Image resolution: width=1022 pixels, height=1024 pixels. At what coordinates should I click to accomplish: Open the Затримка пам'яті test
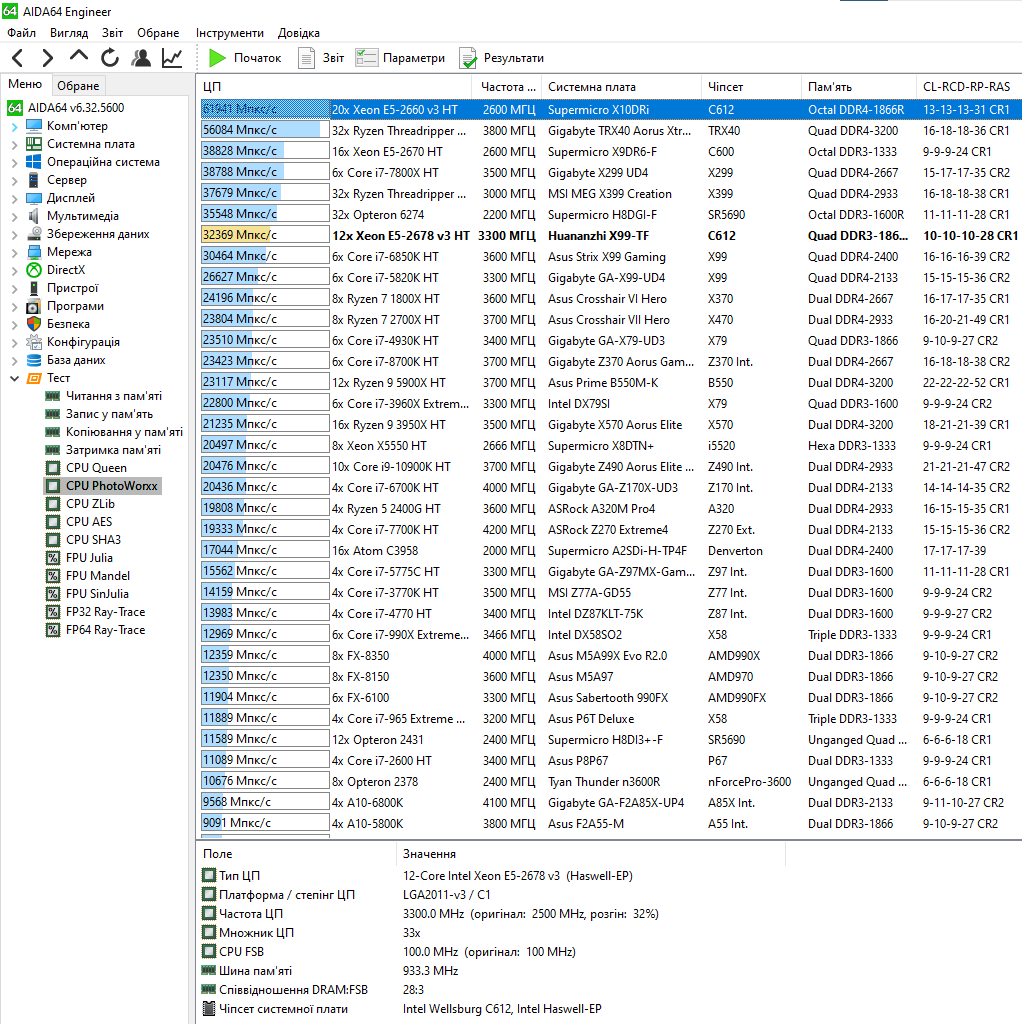(103, 450)
